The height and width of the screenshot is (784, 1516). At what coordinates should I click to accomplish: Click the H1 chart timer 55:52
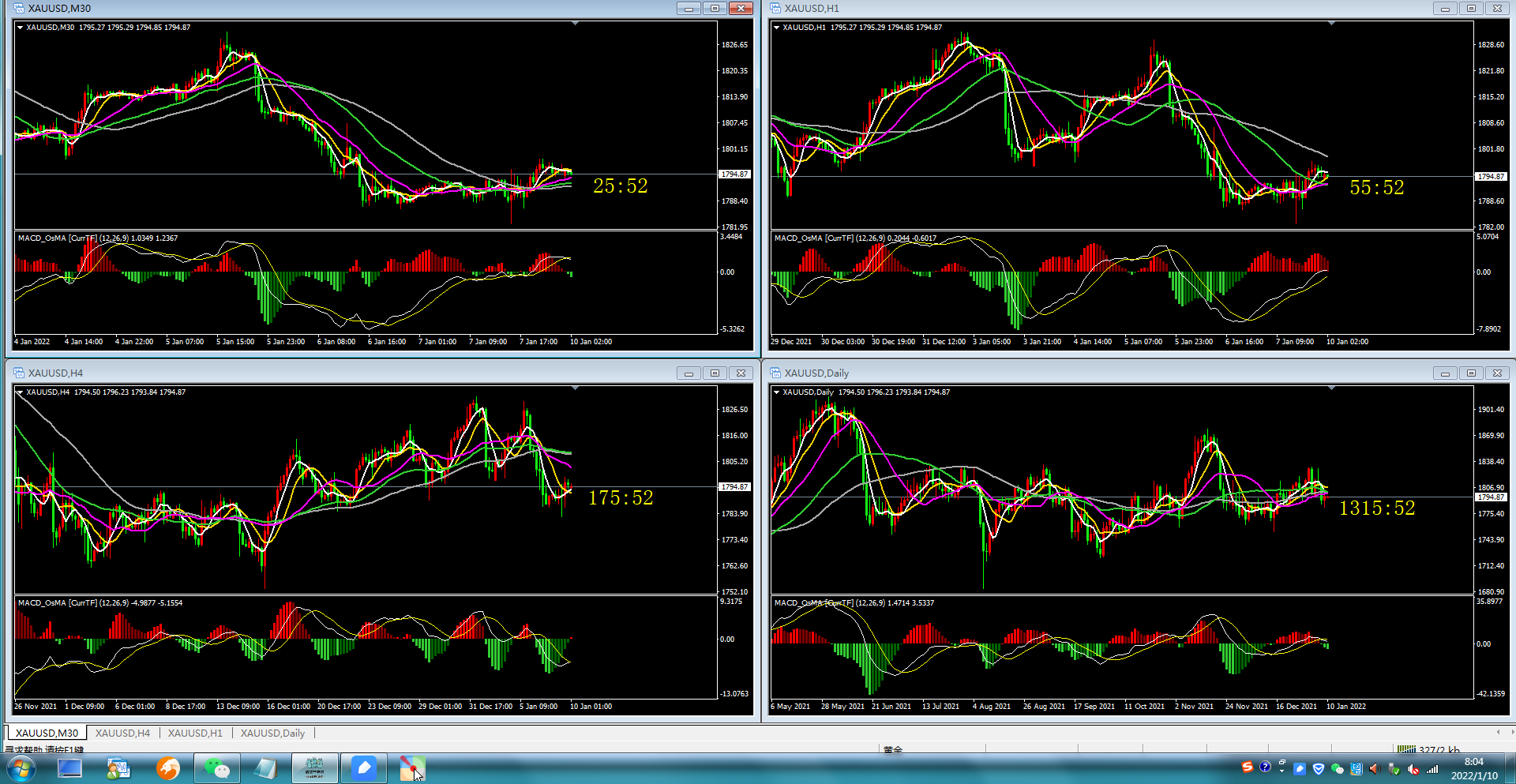[1377, 187]
